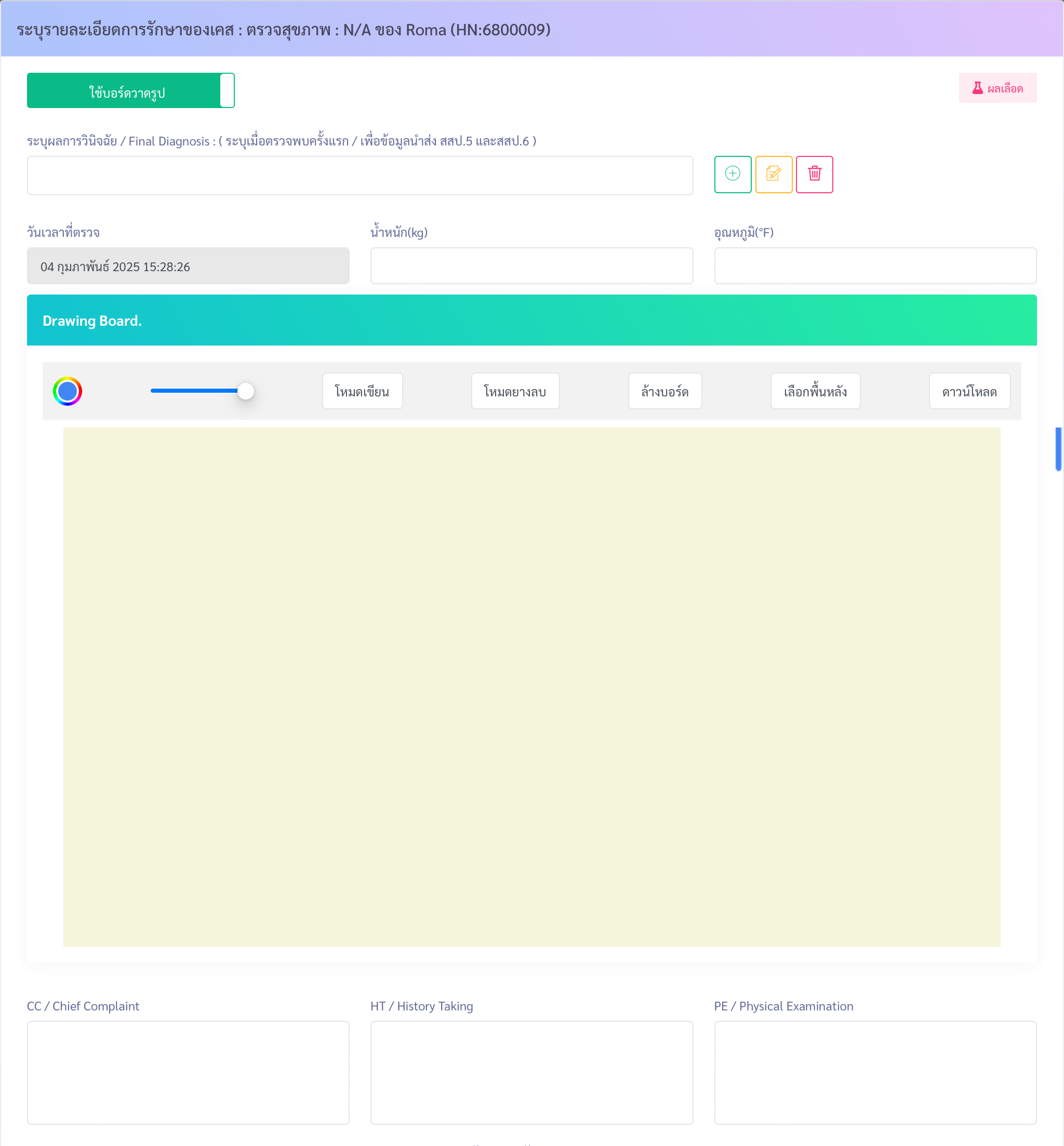Click the PE / Physical Examination textbox
1064x1146 pixels.
tap(874, 1072)
